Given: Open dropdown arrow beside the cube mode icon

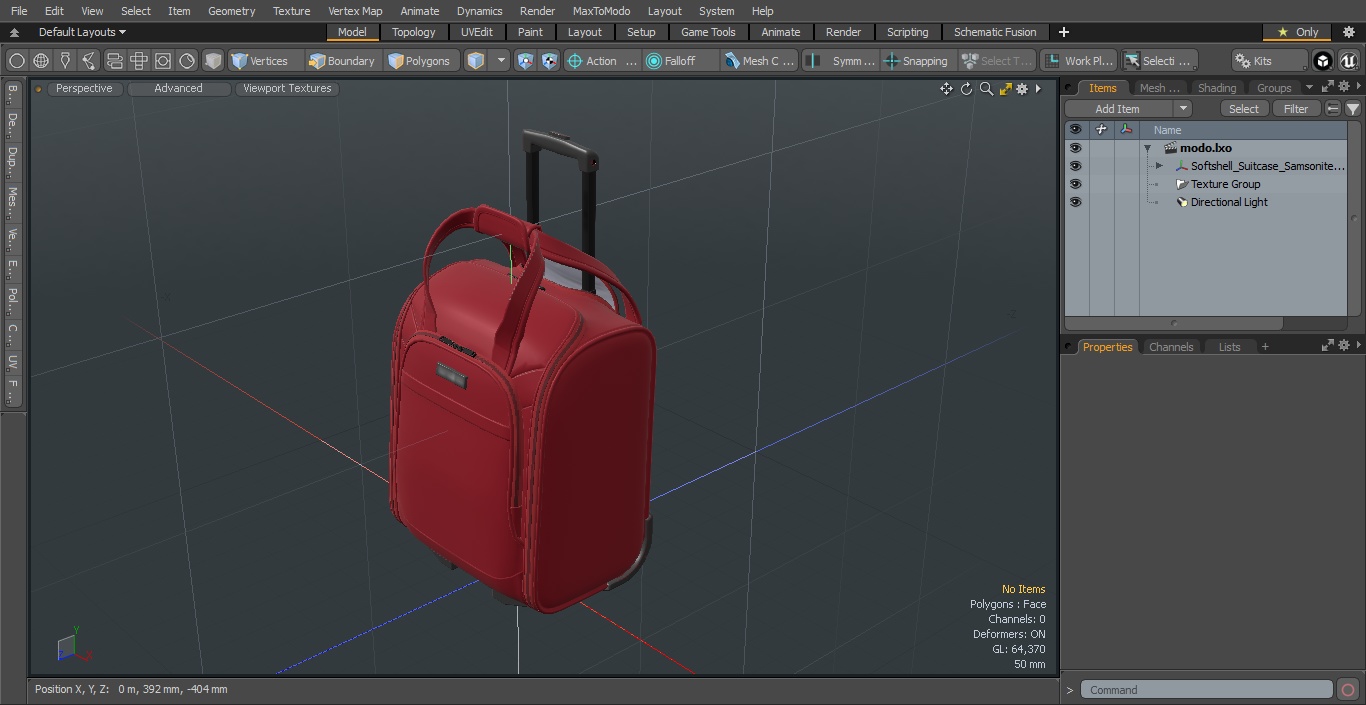Looking at the screenshot, I should pos(502,61).
